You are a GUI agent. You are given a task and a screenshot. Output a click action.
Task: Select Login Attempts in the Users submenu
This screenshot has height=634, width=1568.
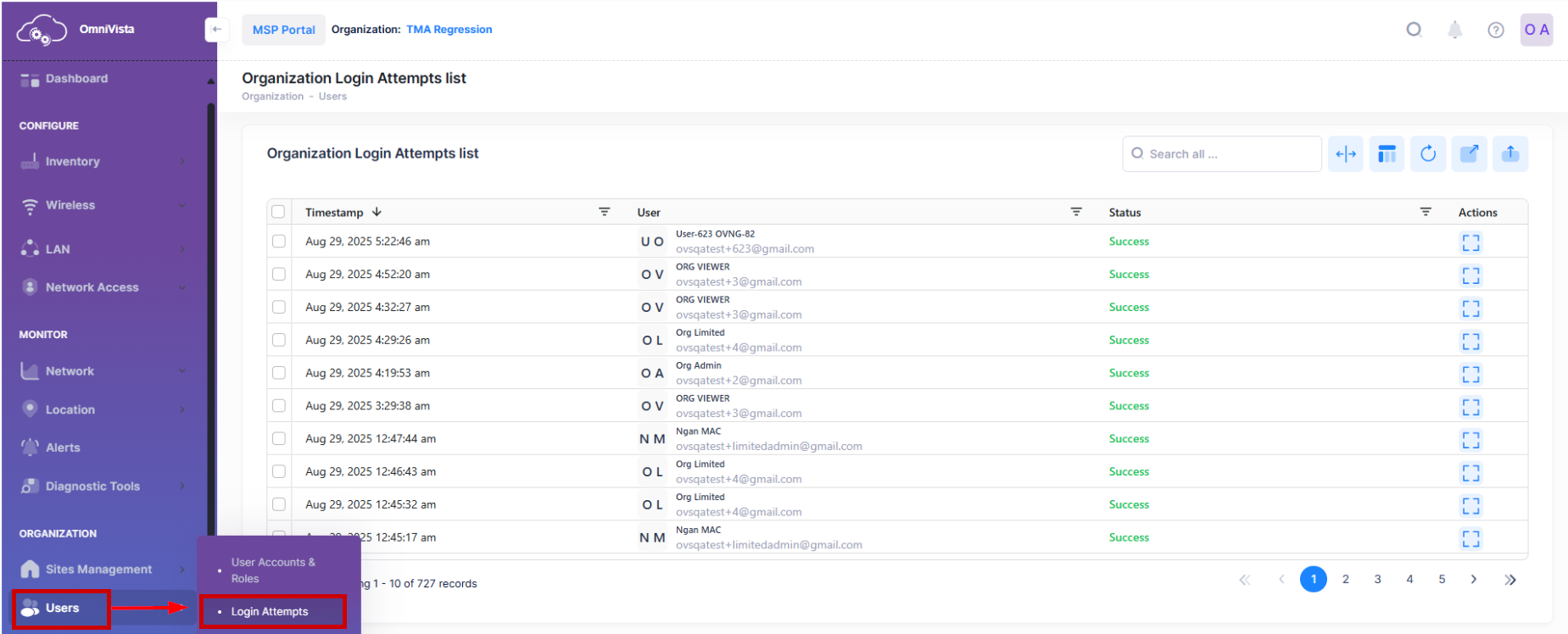(x=270, y=612)
